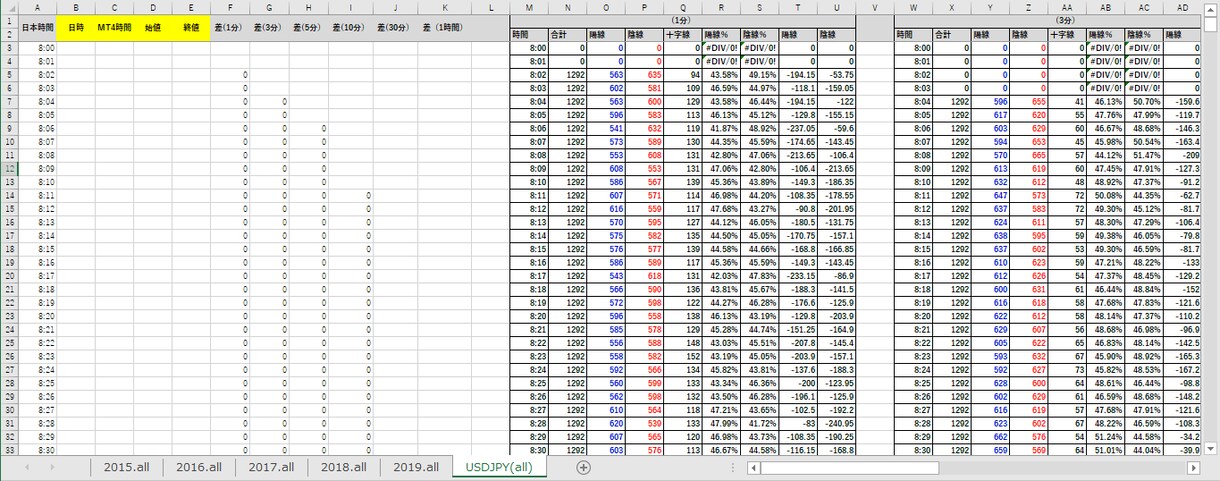
Task: Click vertical scrollbar down arrow
Action: point(1212,448)
